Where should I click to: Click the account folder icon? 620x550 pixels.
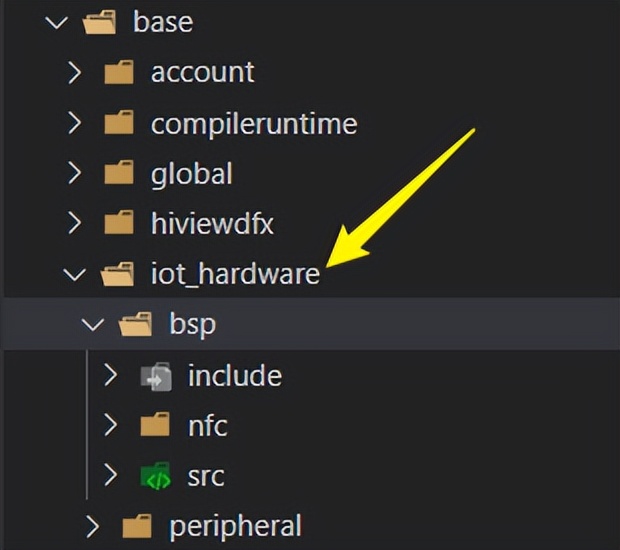[118, 72]
